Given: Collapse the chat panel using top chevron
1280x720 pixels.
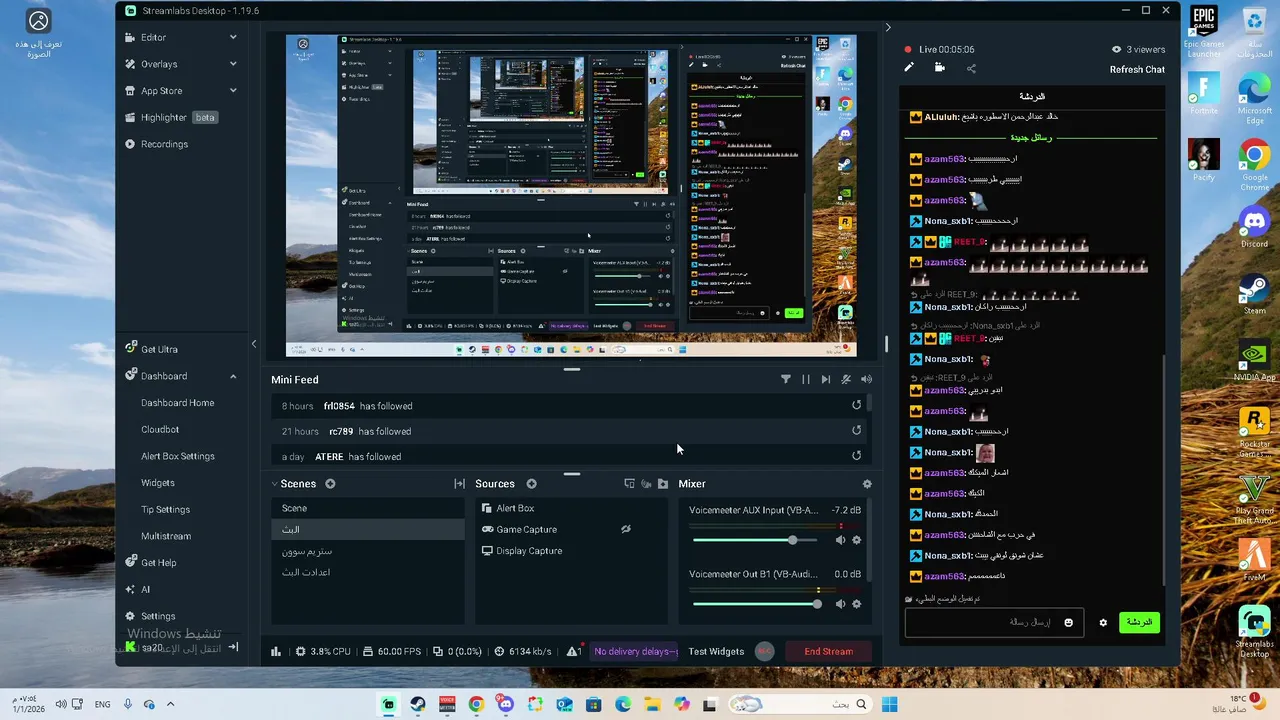Looking at the screenshot, I should [x=887, y=27].
